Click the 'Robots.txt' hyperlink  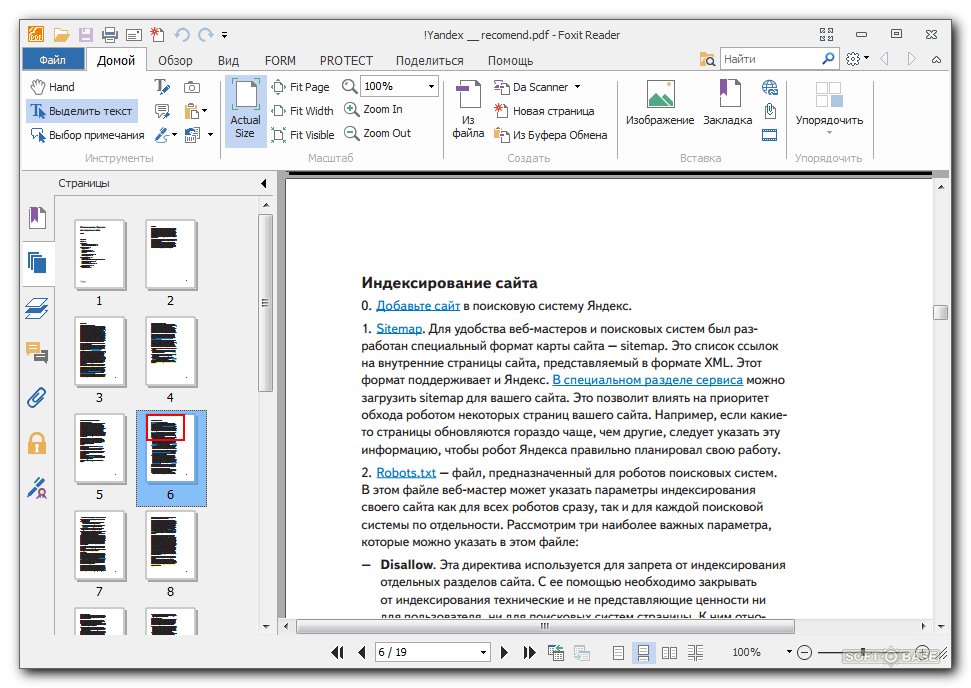(x=406, y=472)
